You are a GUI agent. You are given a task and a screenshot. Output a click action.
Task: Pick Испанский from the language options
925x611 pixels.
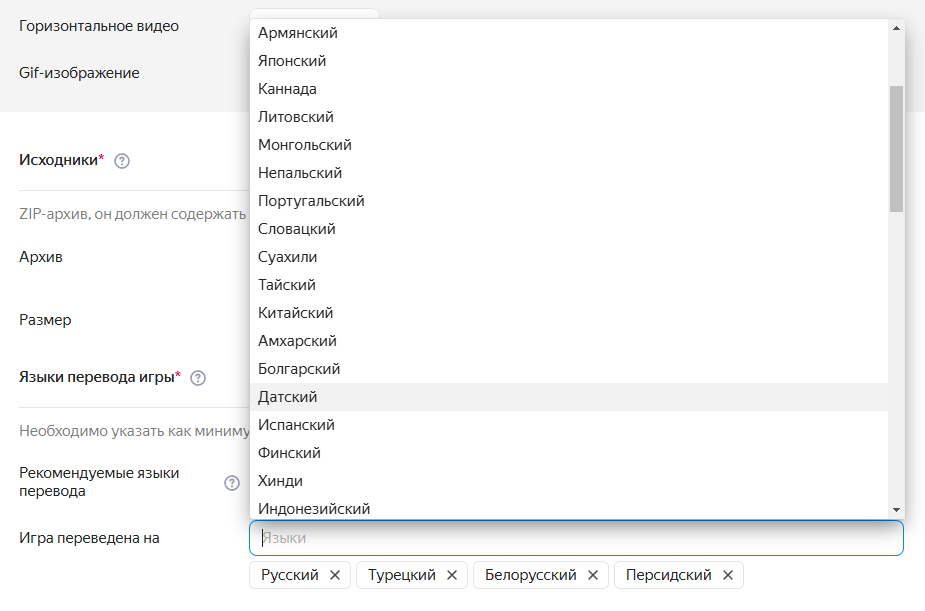point(296,425)
